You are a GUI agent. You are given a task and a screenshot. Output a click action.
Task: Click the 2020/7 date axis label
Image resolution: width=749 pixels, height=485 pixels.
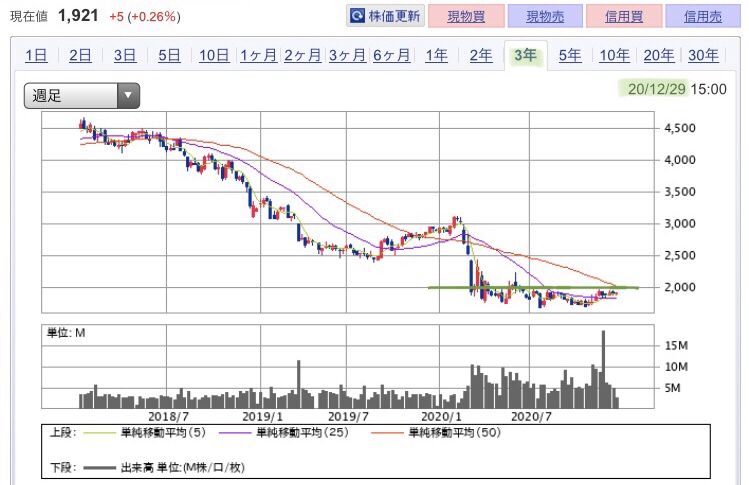click(x=531, y=417)
